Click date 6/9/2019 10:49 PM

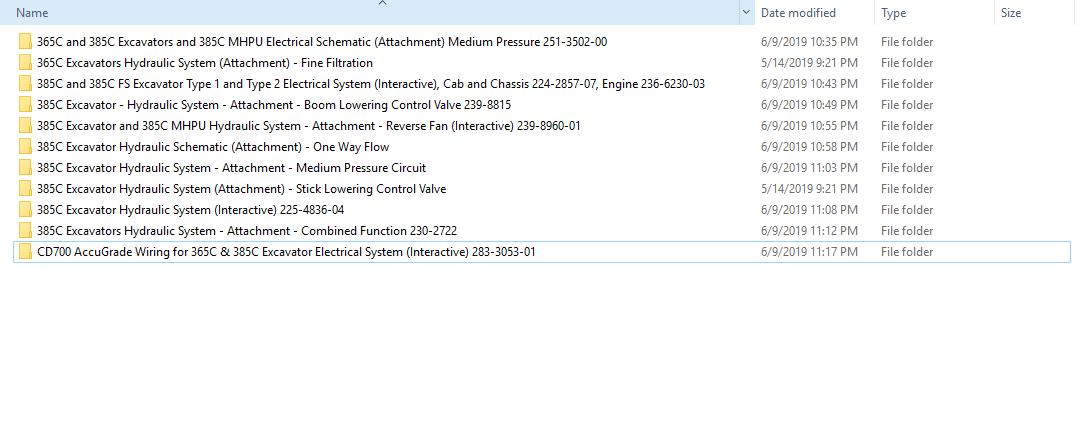tap(809, 105)
